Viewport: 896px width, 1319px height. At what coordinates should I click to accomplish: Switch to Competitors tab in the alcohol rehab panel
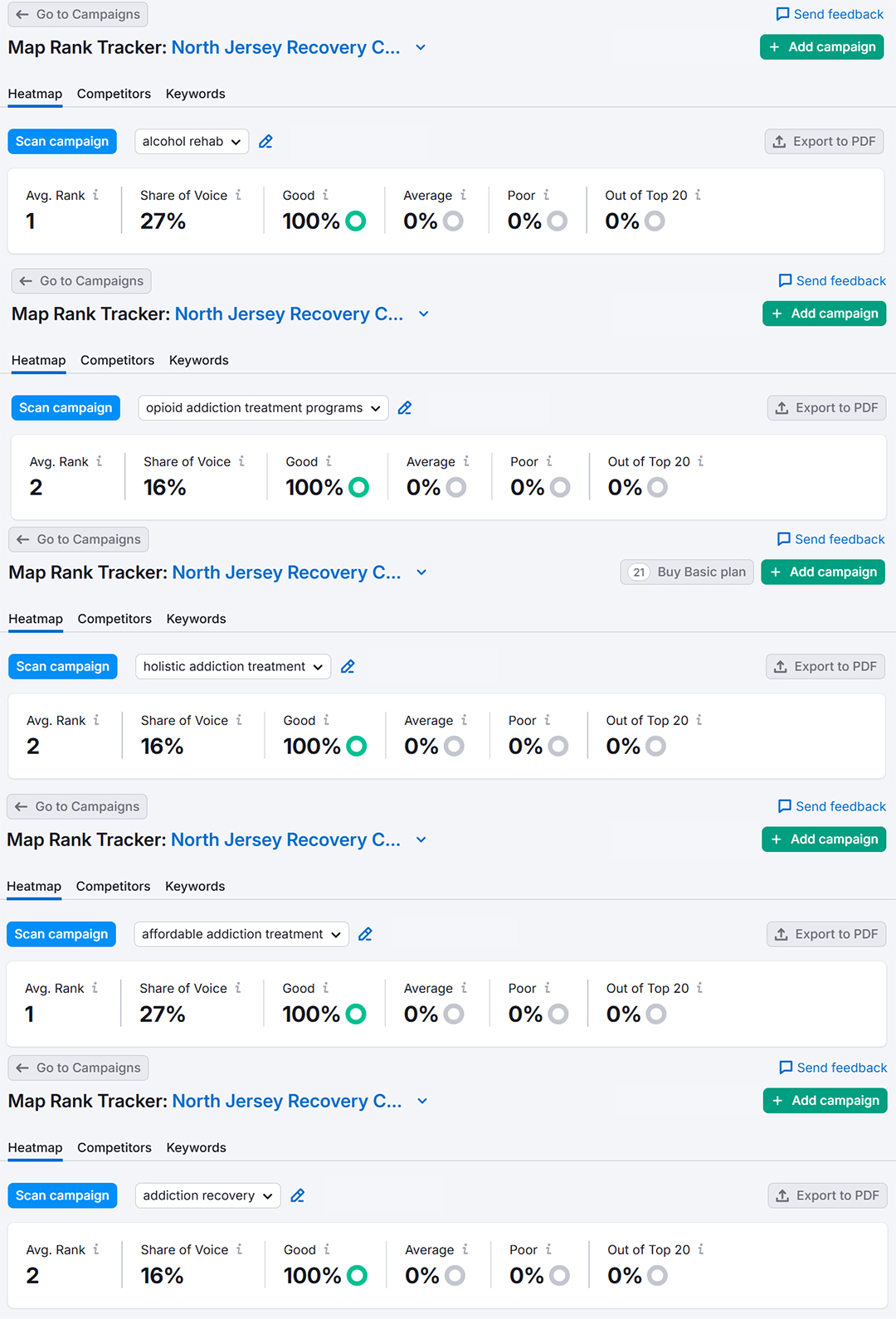114,94
